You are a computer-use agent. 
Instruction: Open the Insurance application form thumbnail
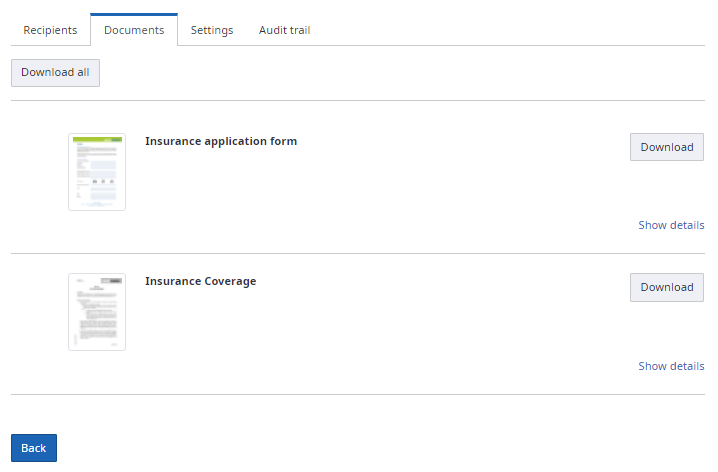tap(97, 172)
